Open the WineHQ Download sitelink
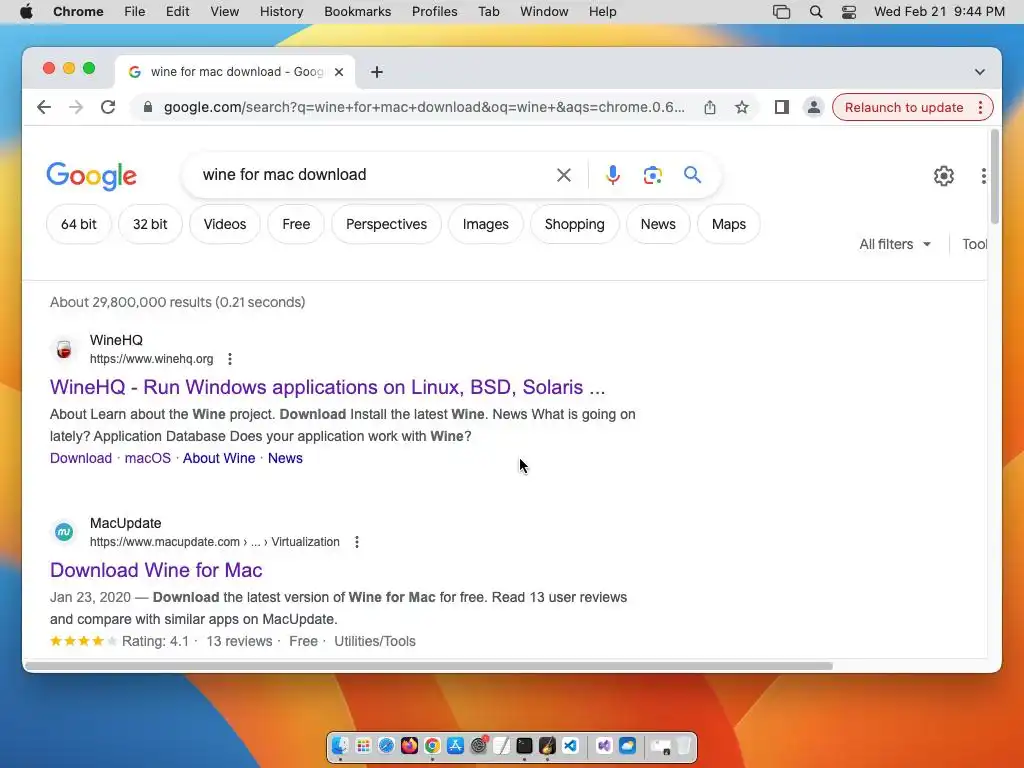 81,458
